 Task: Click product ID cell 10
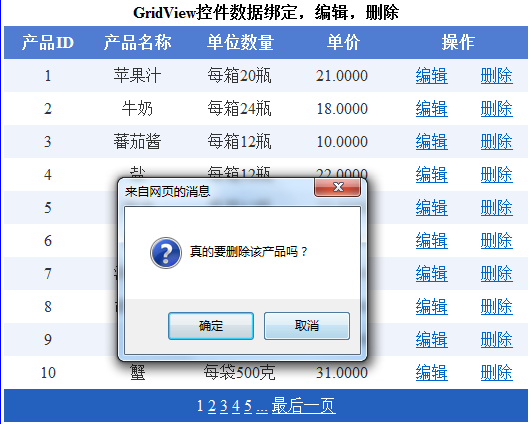click(48, 373)
